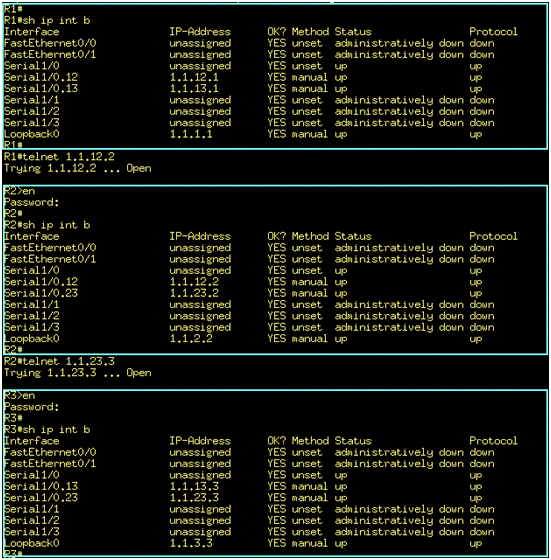Viewport: 551px width, 560px height.
Task: Click Serial1/0.23 interface name in R2 table
Action: [x=41, y=293]
